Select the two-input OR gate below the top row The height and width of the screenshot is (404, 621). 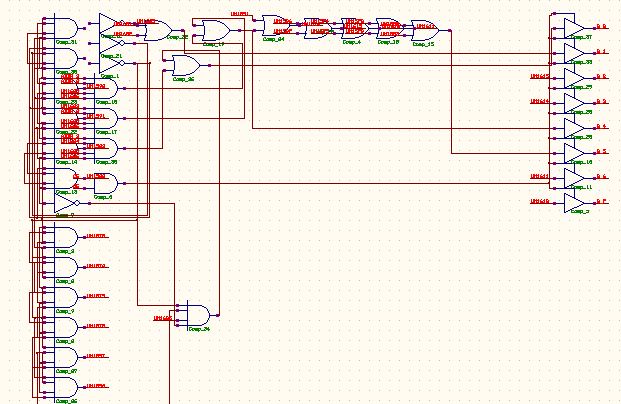186,65
